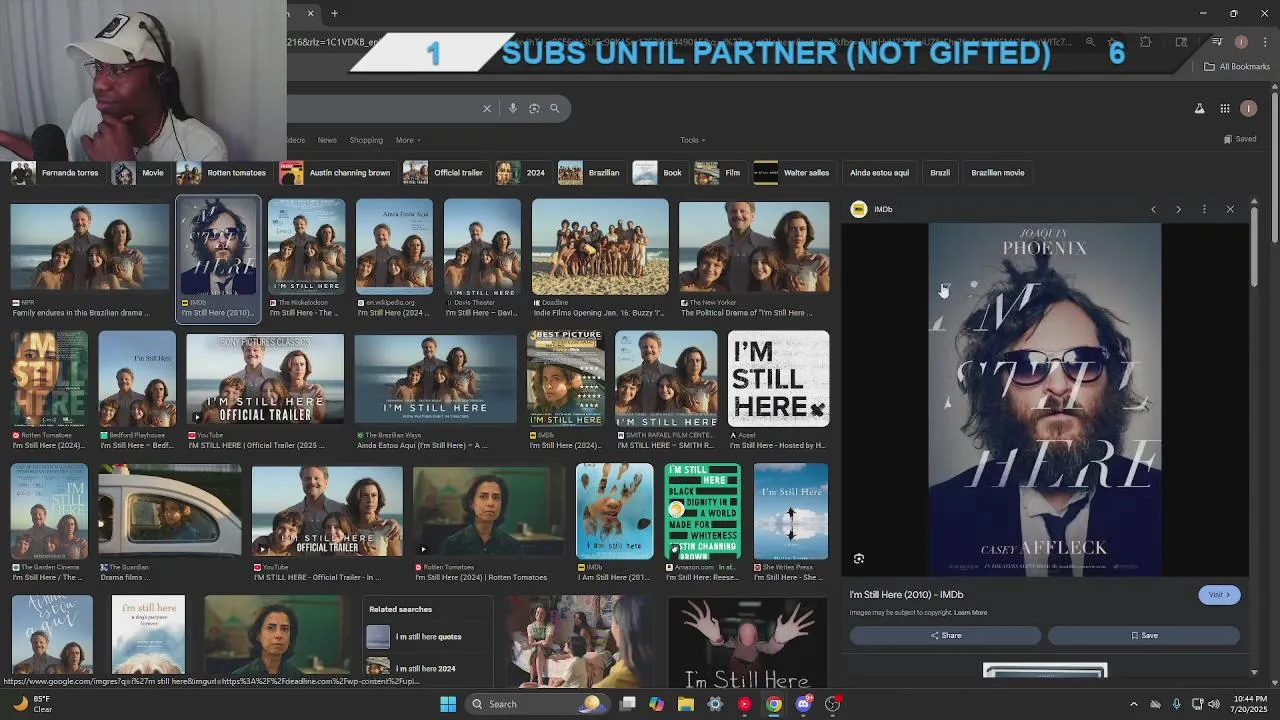
Task: Open Discord from taskbar
Action: (803, 704)
